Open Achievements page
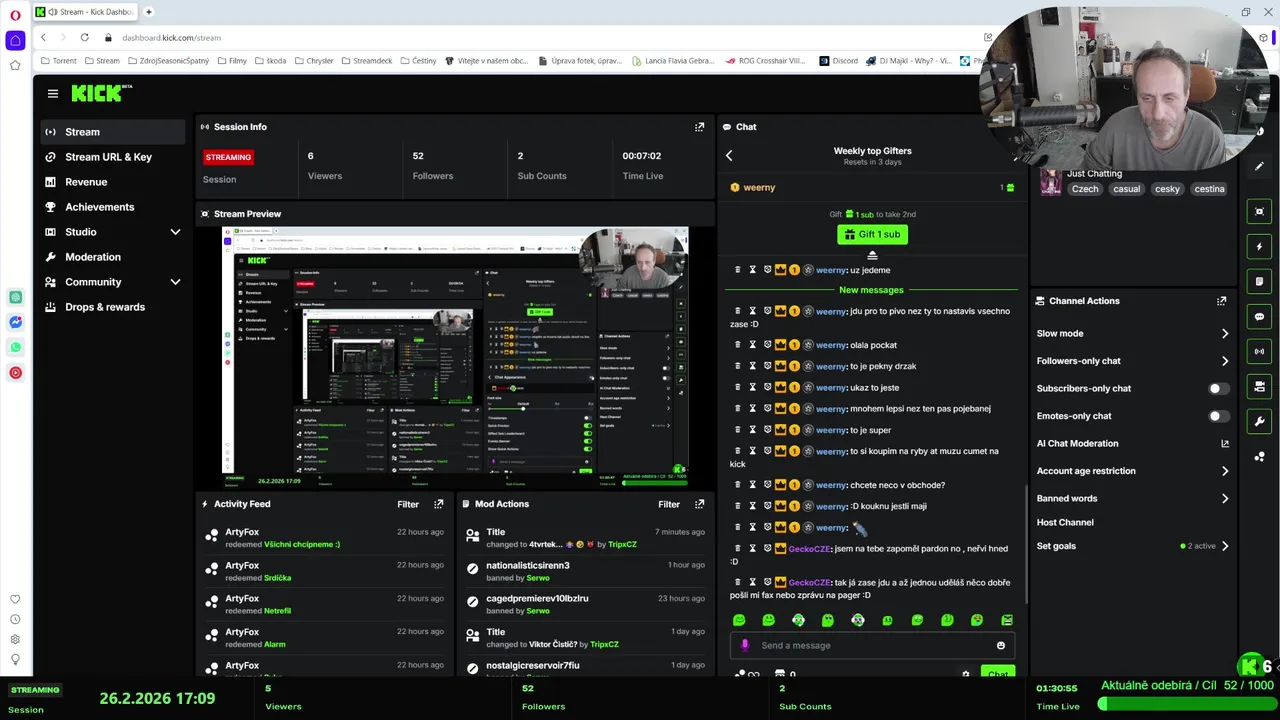Viewport: 1280px width, 720px height. pyautogui.click(x=113, y=207)
